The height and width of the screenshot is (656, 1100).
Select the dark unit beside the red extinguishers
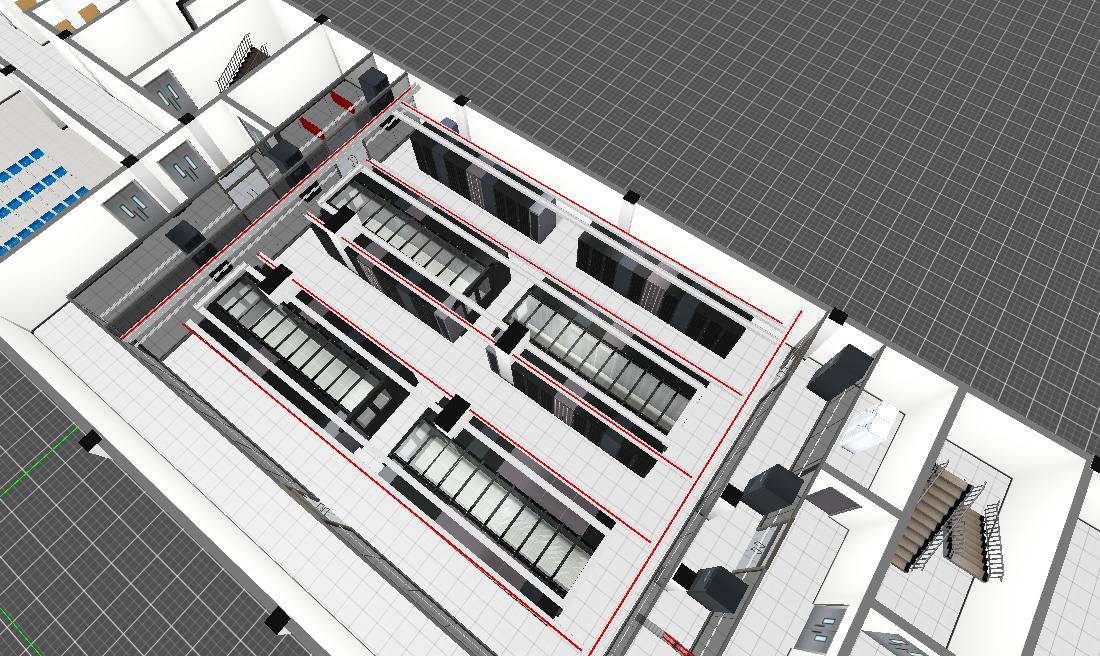[x=374, y=85]
